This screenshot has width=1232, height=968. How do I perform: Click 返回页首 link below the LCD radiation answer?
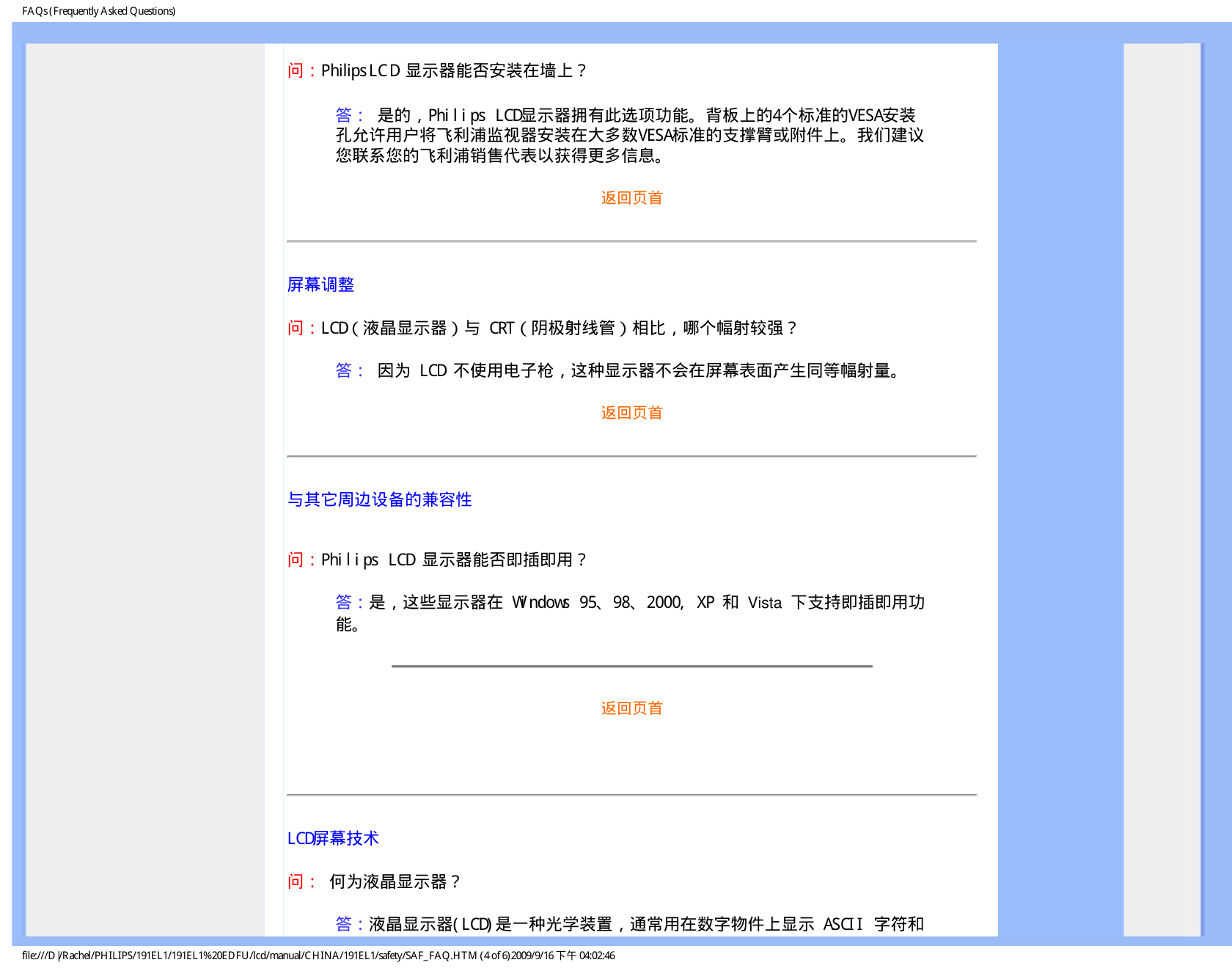[x=631, y=413]
